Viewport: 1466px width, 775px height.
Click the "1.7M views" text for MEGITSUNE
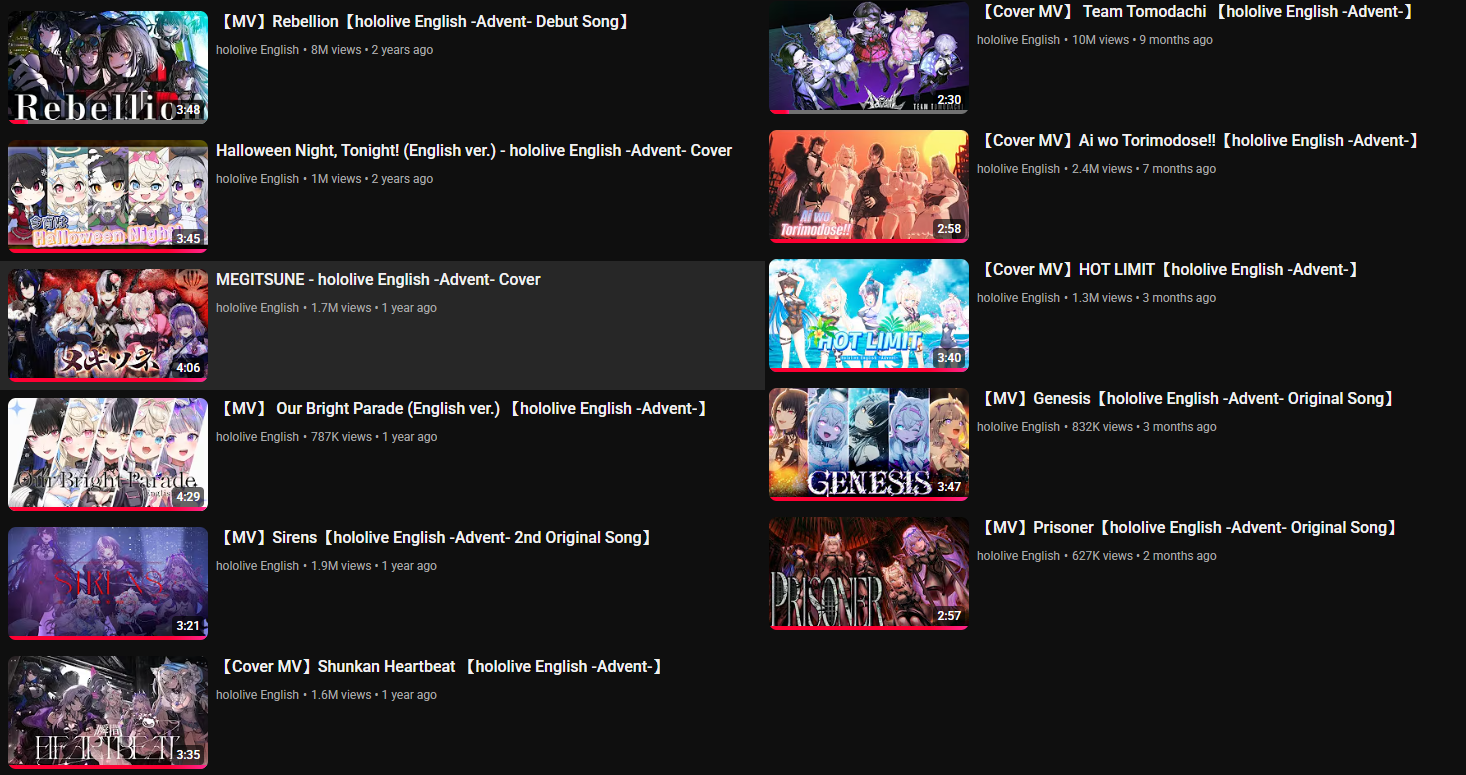pyautogui.click(x=341, y=308)
